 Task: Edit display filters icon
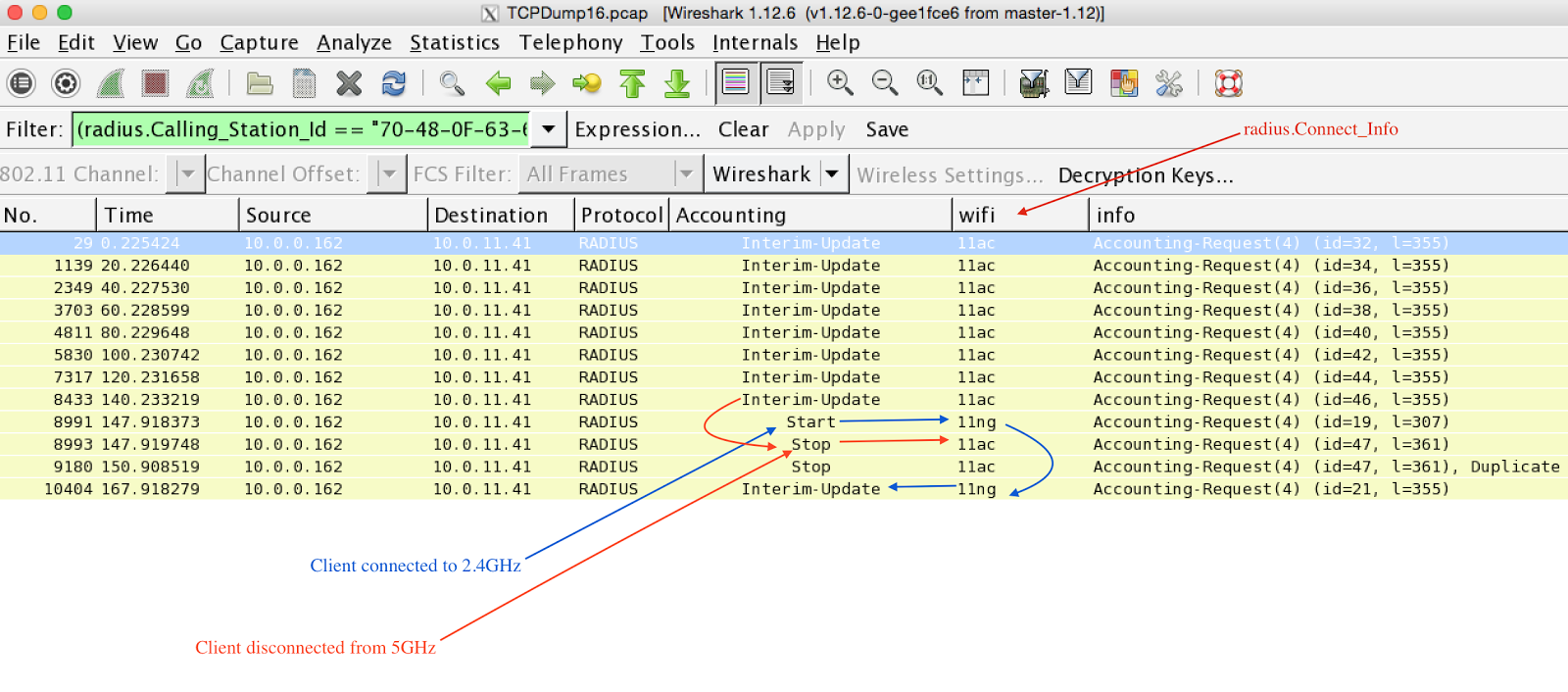pos(1078,83)
